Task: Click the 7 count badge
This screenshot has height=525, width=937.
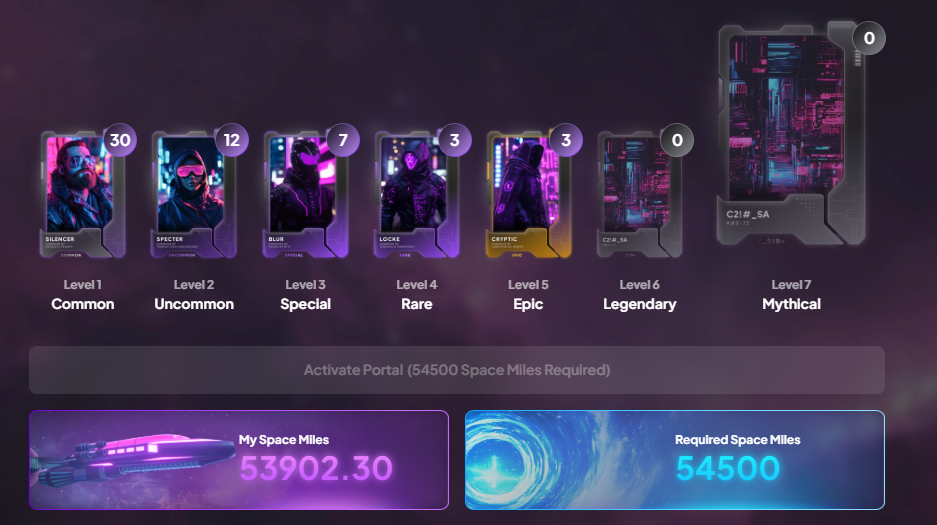Action: 343,140
